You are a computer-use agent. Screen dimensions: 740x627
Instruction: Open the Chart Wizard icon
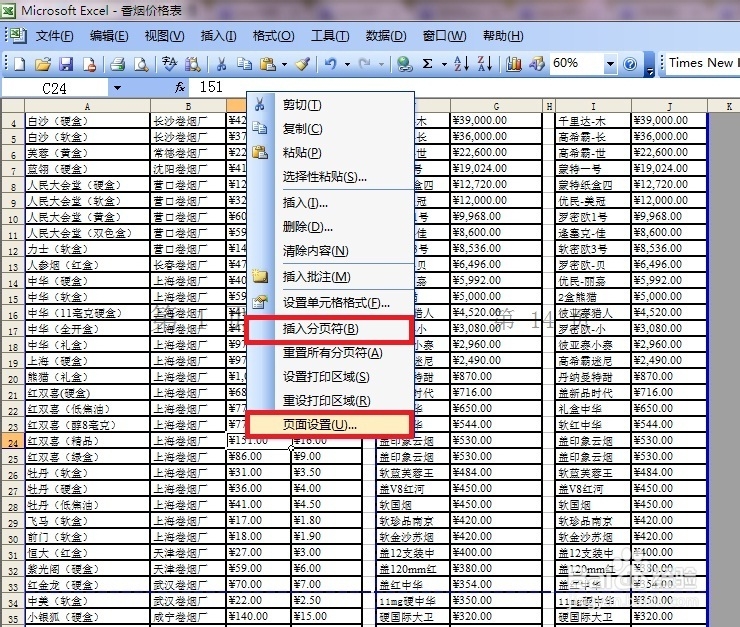point(513,64)
